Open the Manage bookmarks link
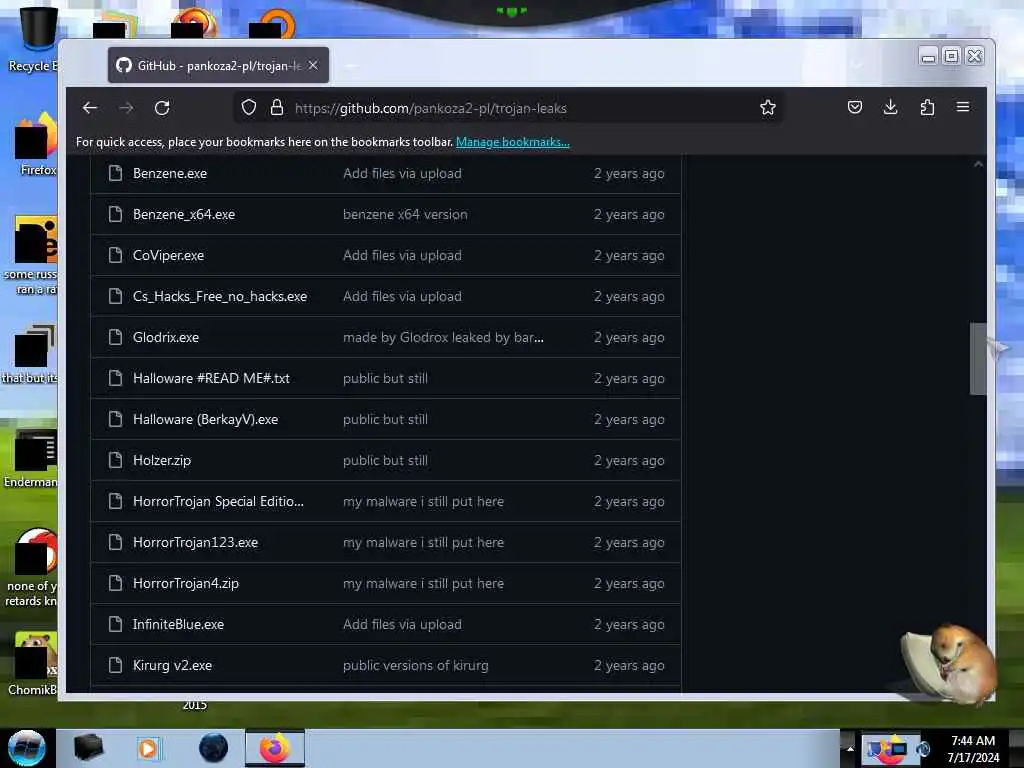Screen dimensions: 1024x768 (x=513, y=142)
